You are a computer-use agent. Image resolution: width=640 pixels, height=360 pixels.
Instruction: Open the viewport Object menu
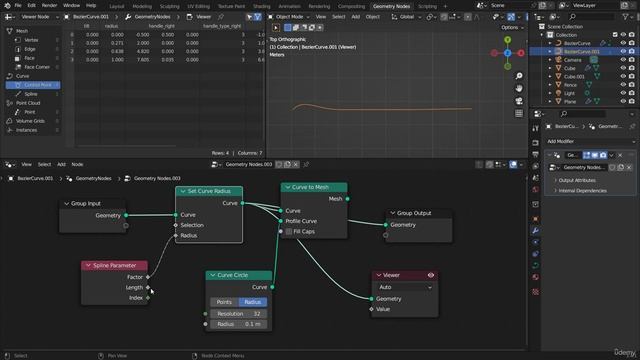pyautogui.click(x=372, y=17)
